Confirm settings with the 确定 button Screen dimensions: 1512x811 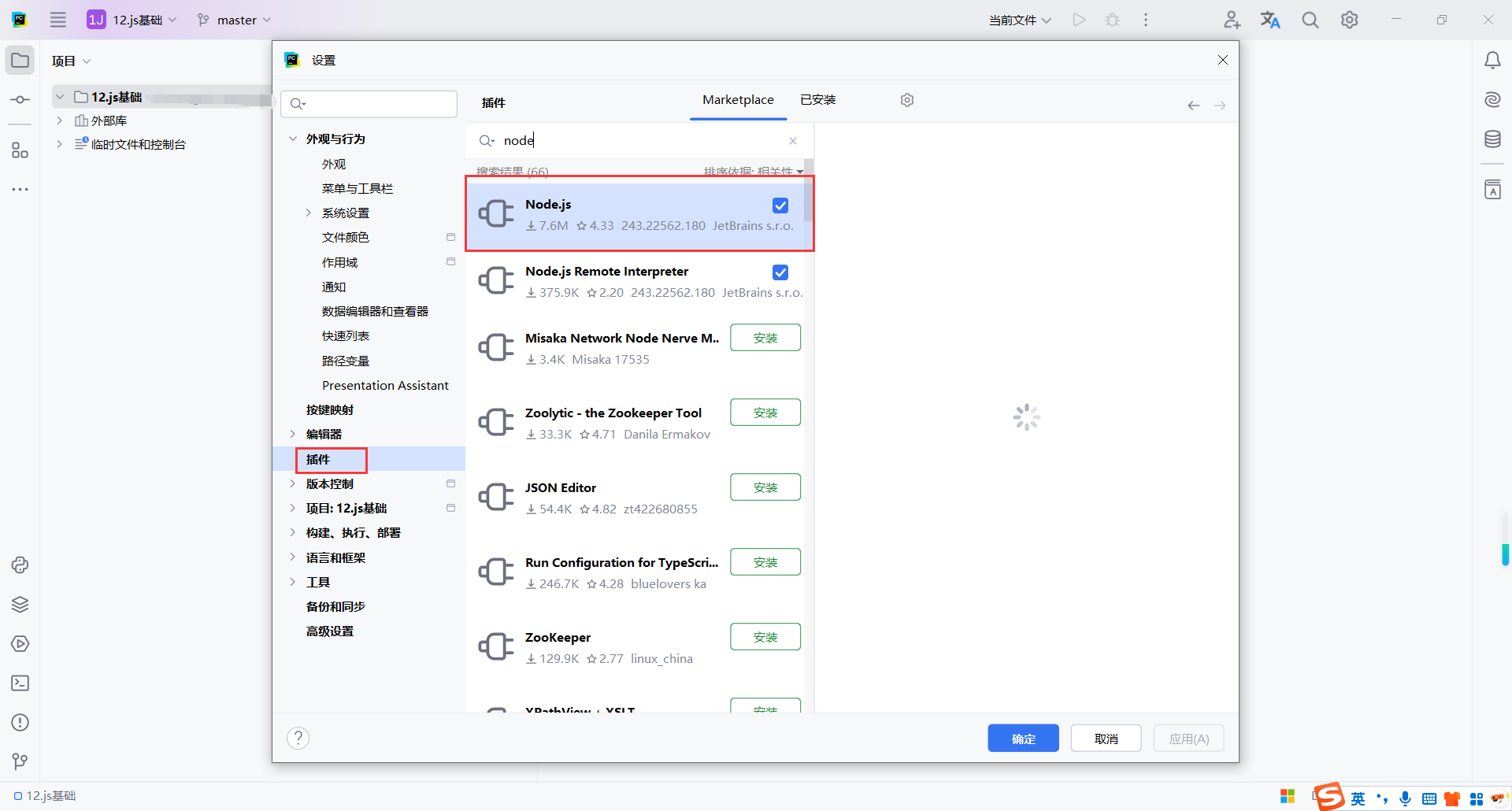pyautogui.click(x=1023, y=739)
